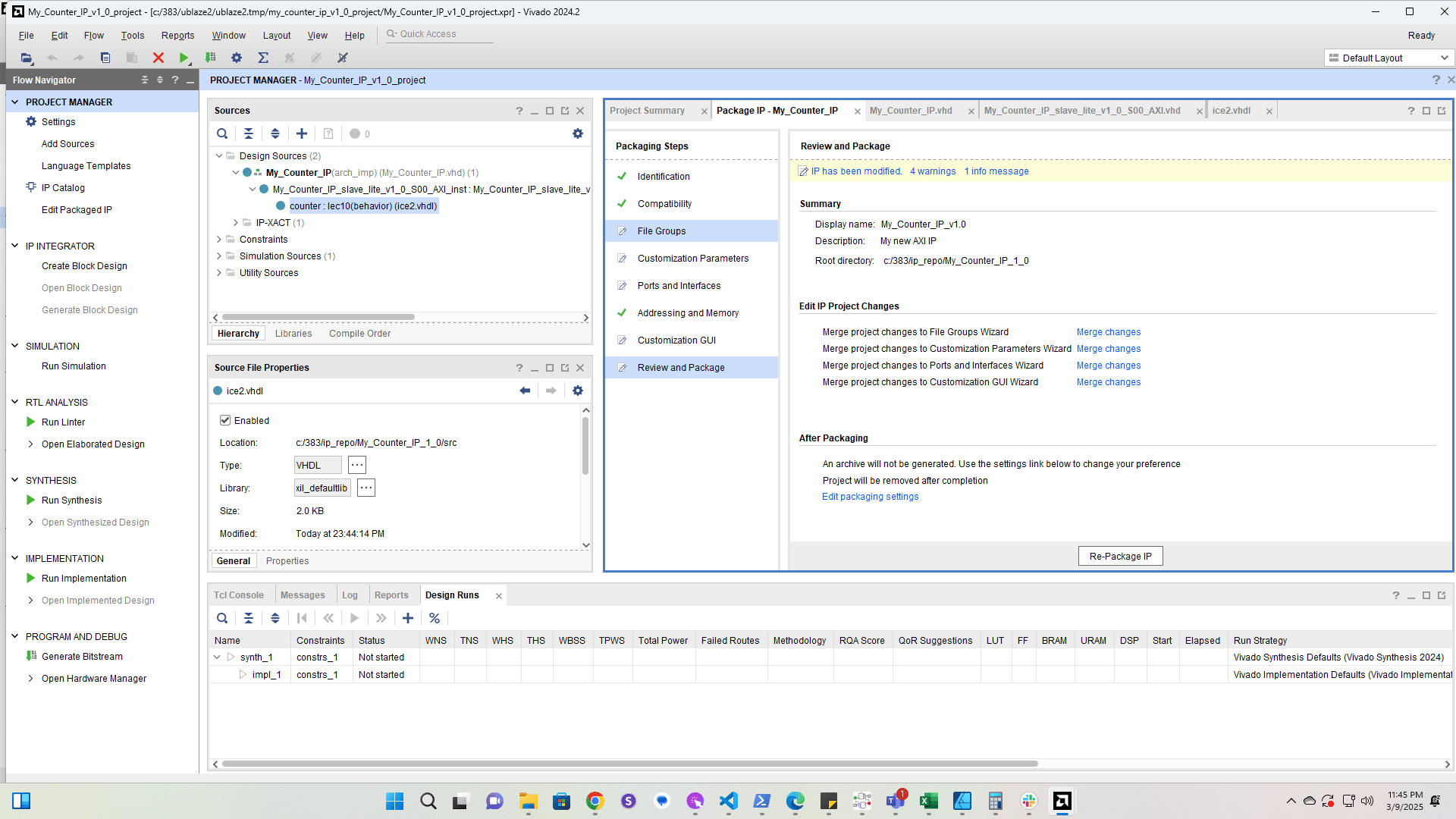Open the Default Layout dropdown

tap(1389, 58)
